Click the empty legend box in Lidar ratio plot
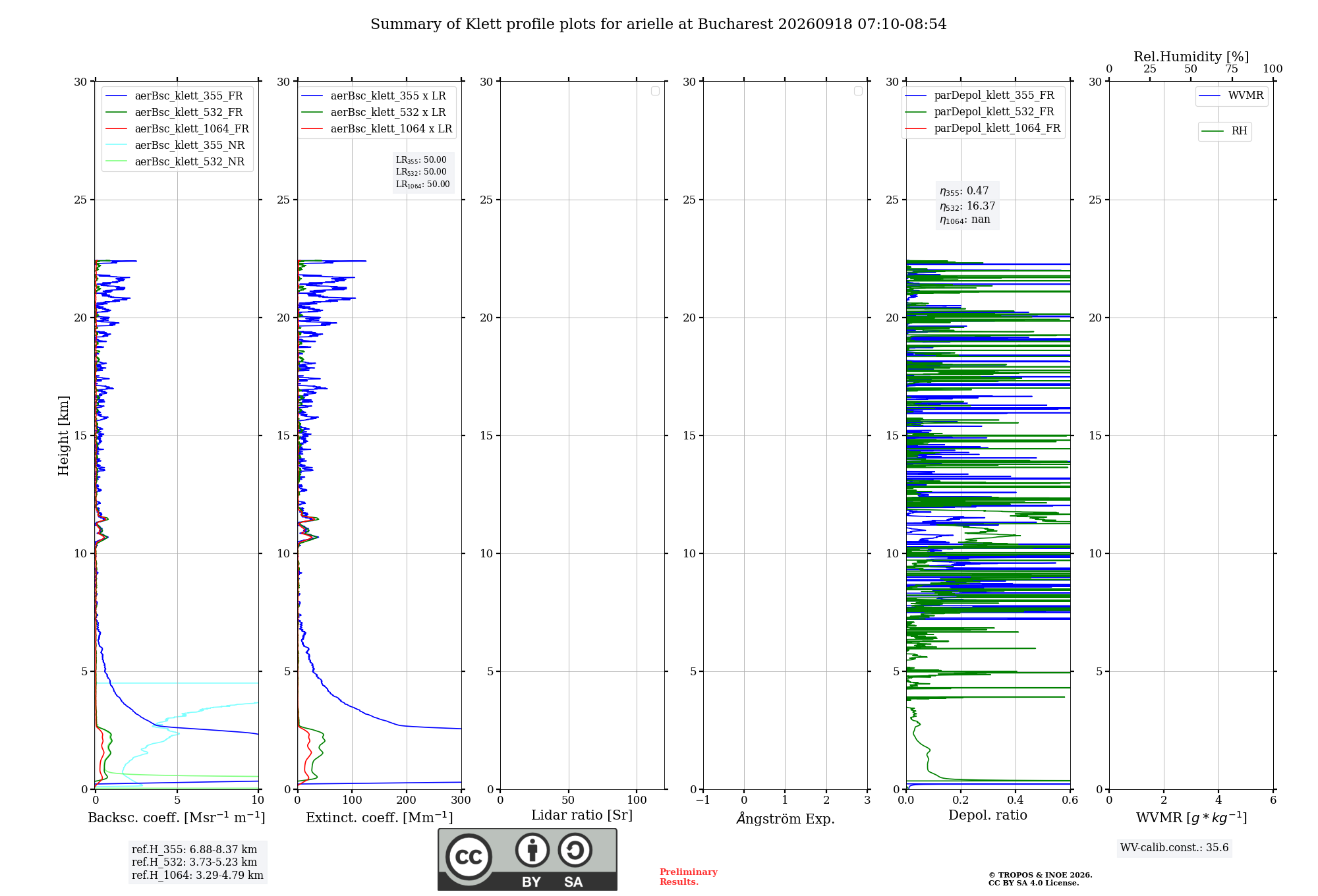 [655, 91]
